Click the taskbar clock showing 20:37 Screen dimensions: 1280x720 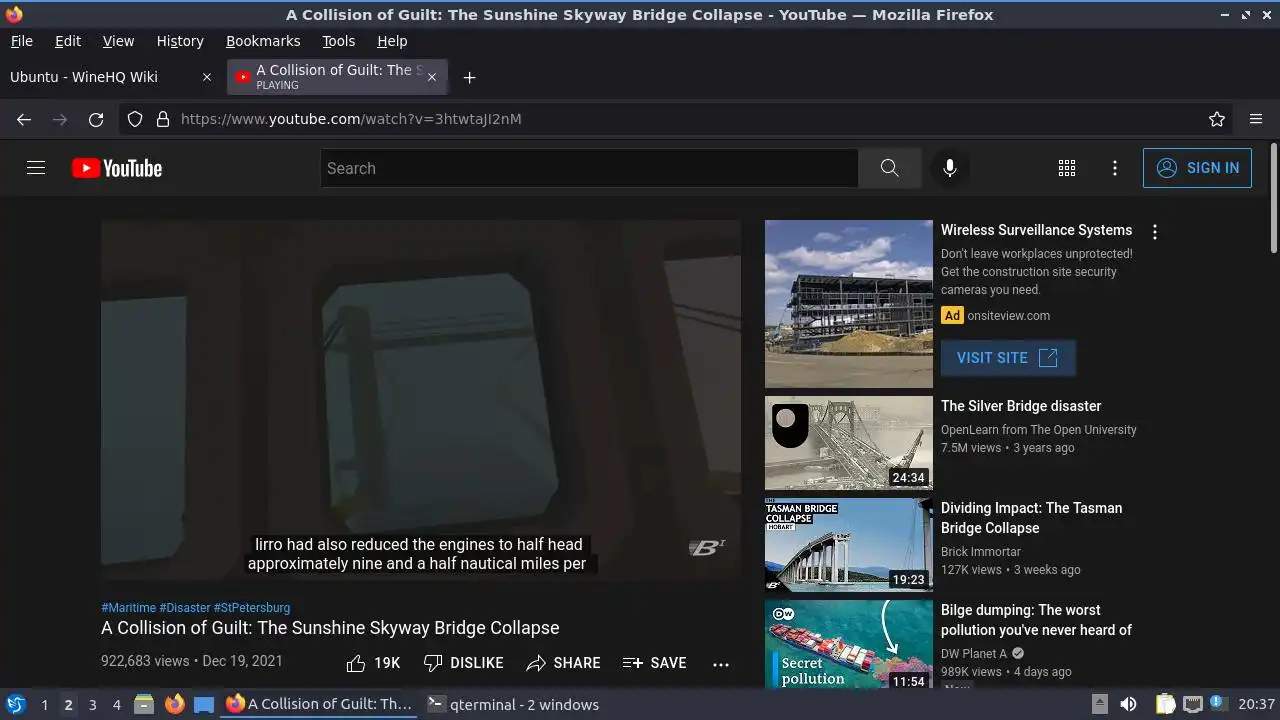tap(1256, 704)
